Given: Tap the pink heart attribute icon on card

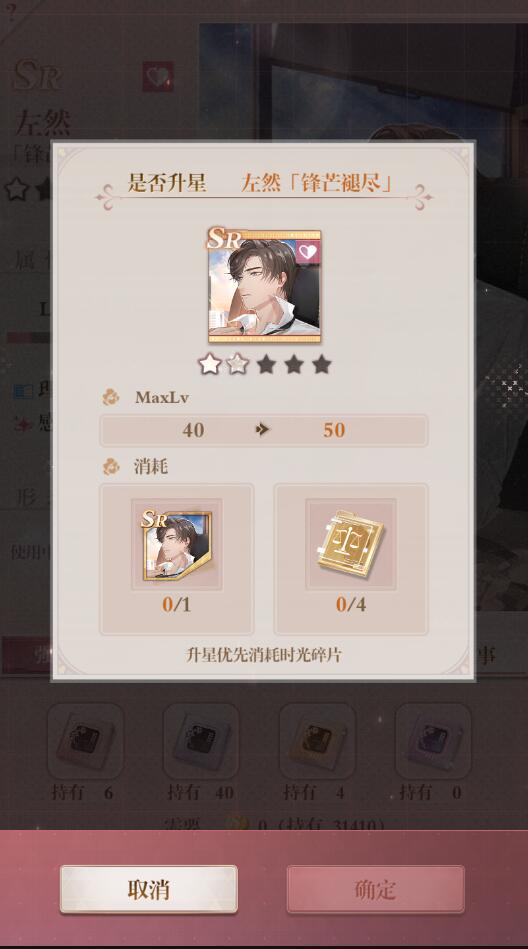Looking at the screenshot, I should coord(308,250).
